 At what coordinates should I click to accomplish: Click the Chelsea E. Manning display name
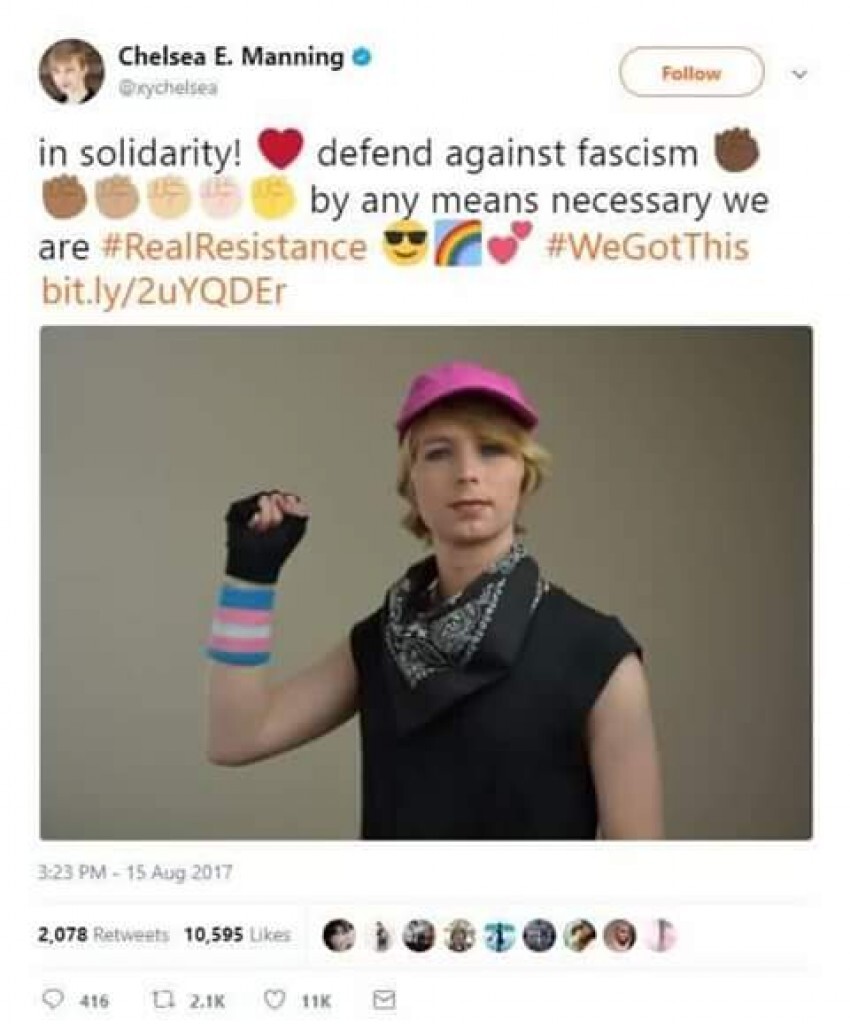pos(231,57)
